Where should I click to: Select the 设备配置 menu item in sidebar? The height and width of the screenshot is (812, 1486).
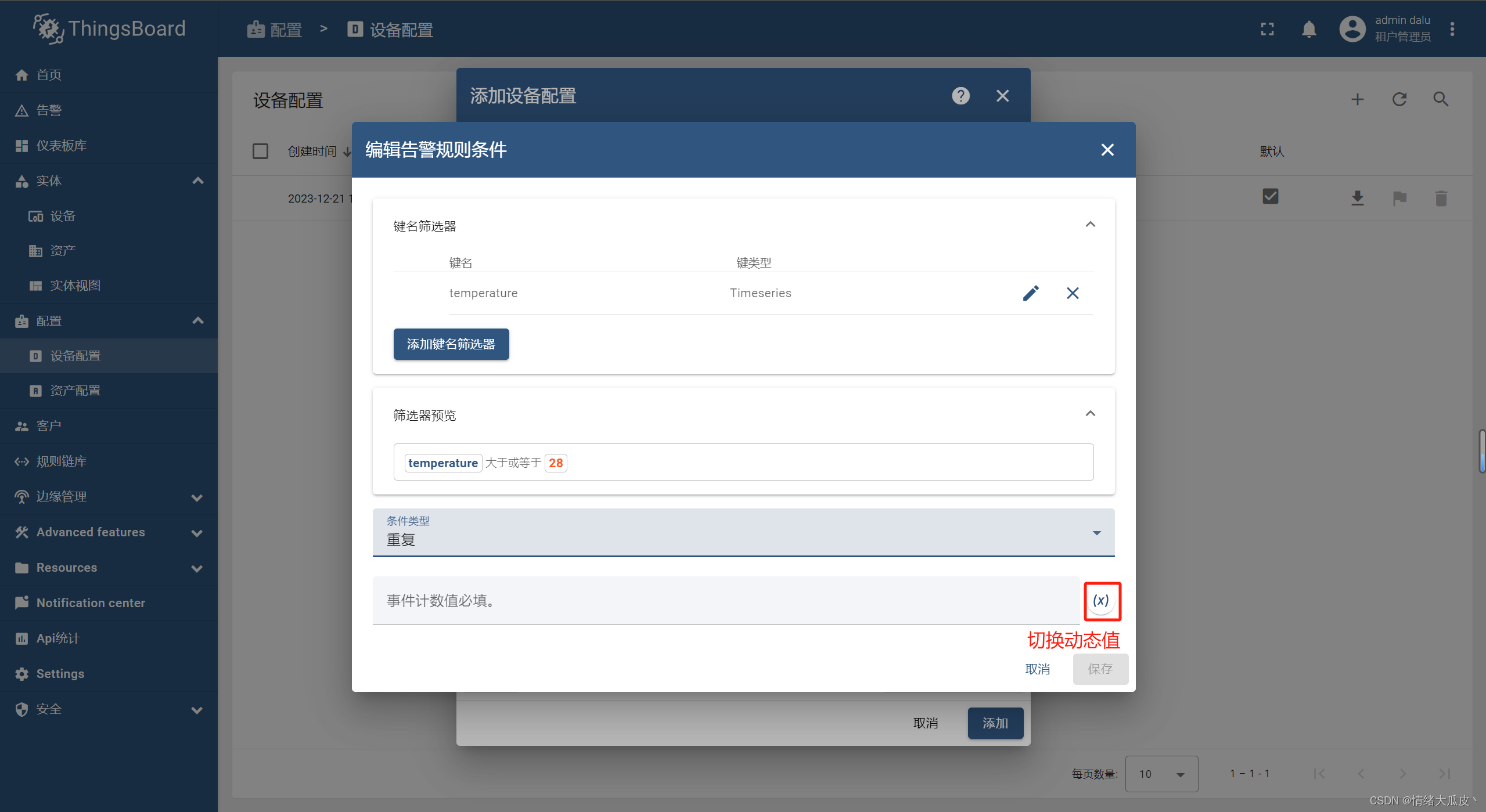(x=77, y=355)
